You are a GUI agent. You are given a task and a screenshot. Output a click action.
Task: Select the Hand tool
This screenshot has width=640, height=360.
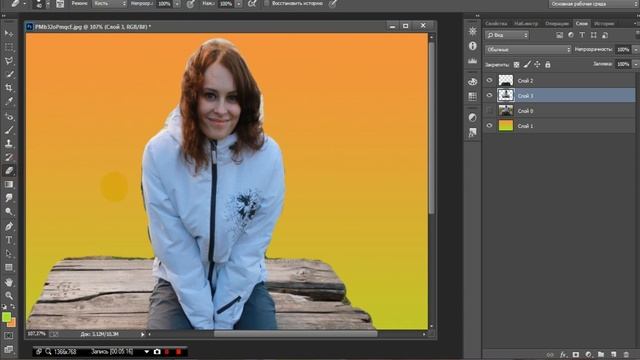point(9,282)
